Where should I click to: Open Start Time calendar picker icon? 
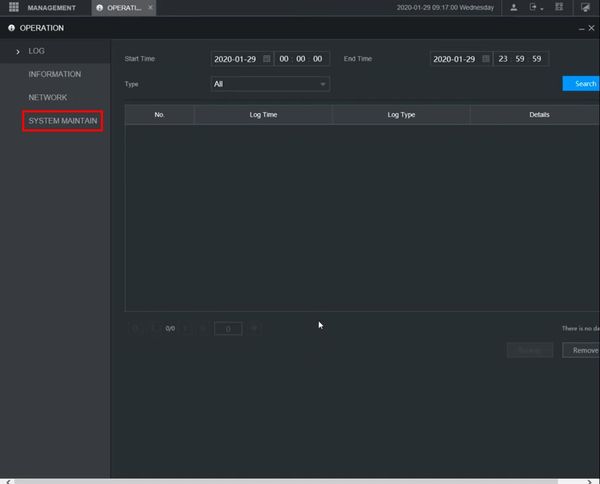click(x=266, y=59)
